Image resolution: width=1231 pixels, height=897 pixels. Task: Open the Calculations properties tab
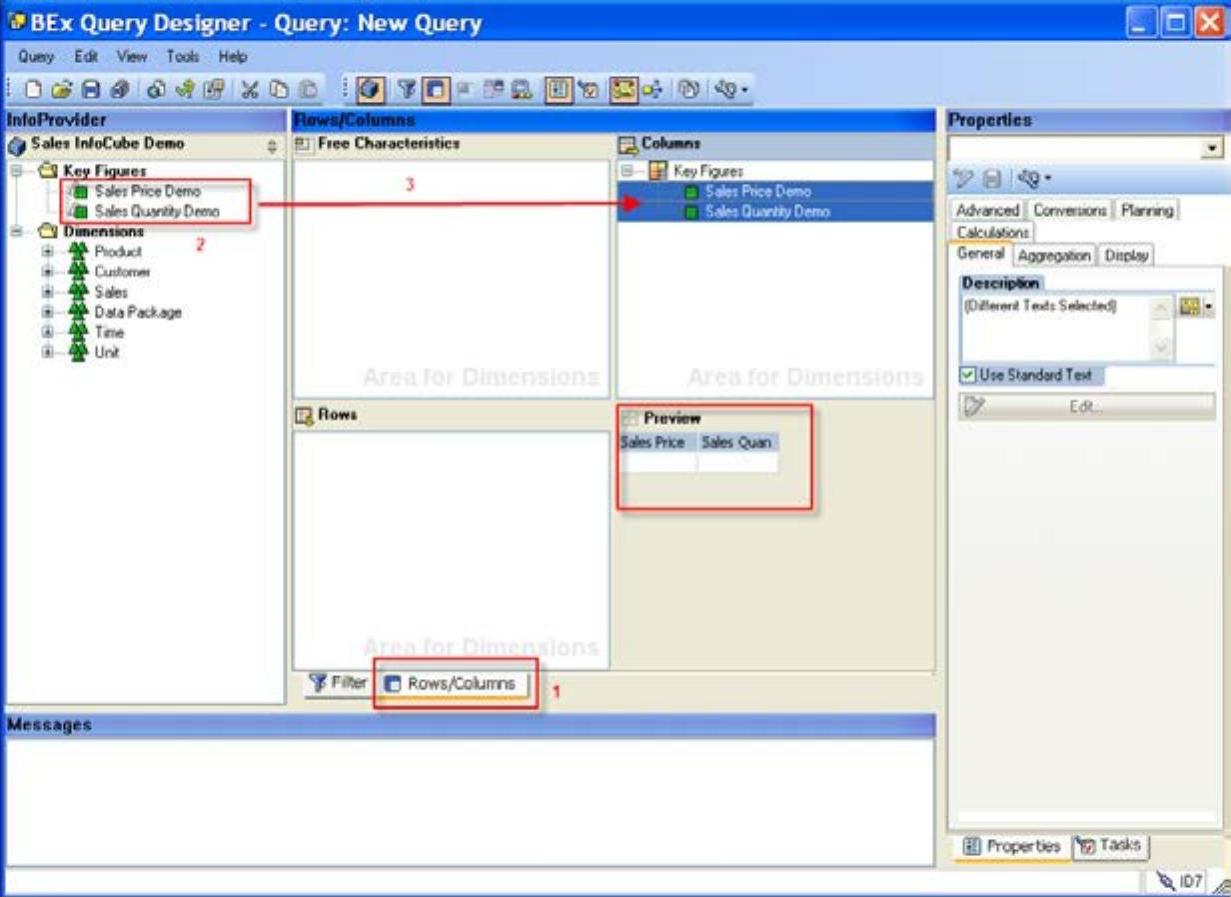[x=993, y=232]
